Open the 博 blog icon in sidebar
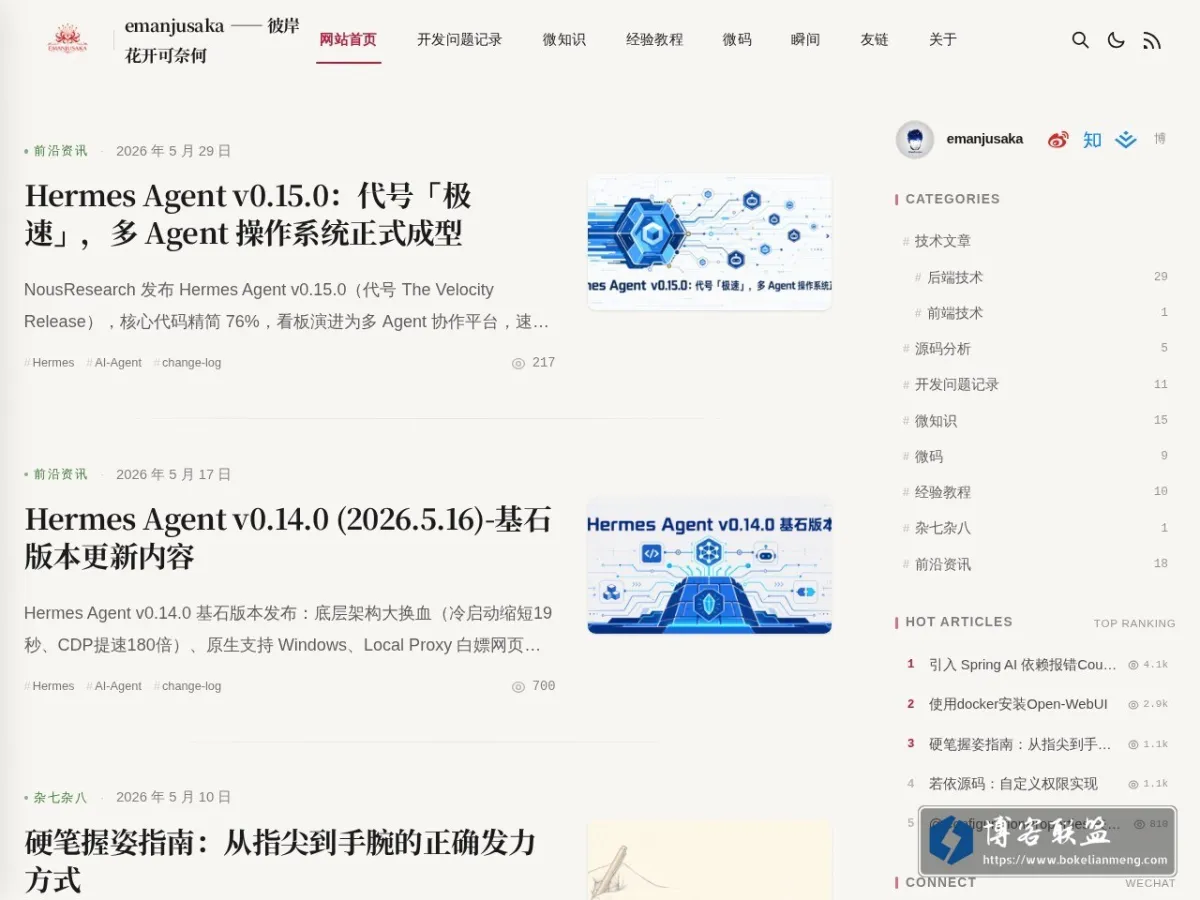This screenshot has width=1200, height=900. pyautogui.click(x=1160, y=139)
